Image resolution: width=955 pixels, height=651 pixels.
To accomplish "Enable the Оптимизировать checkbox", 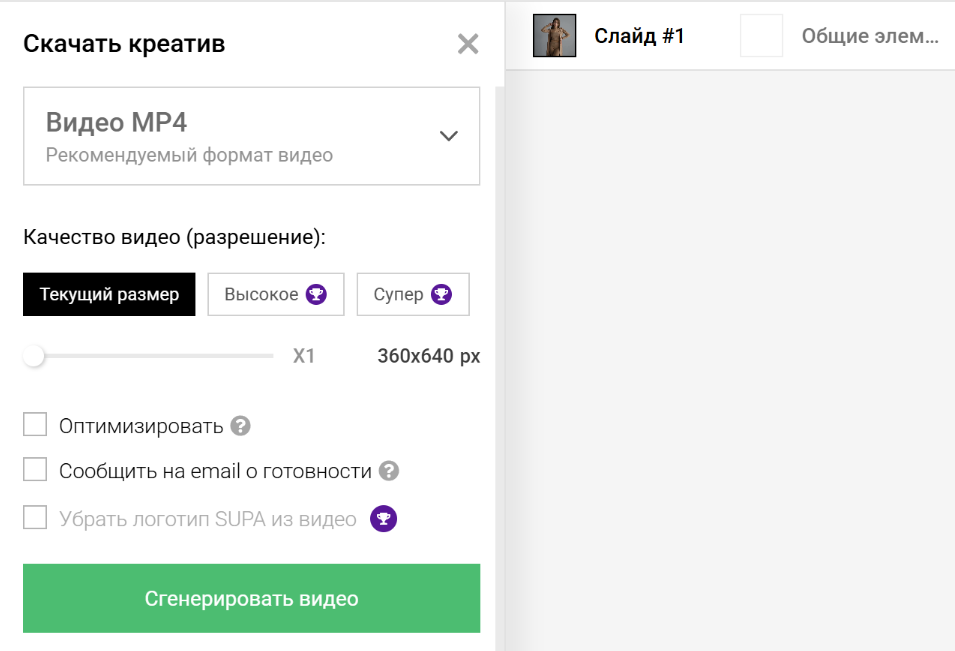I will click(36, 426).
